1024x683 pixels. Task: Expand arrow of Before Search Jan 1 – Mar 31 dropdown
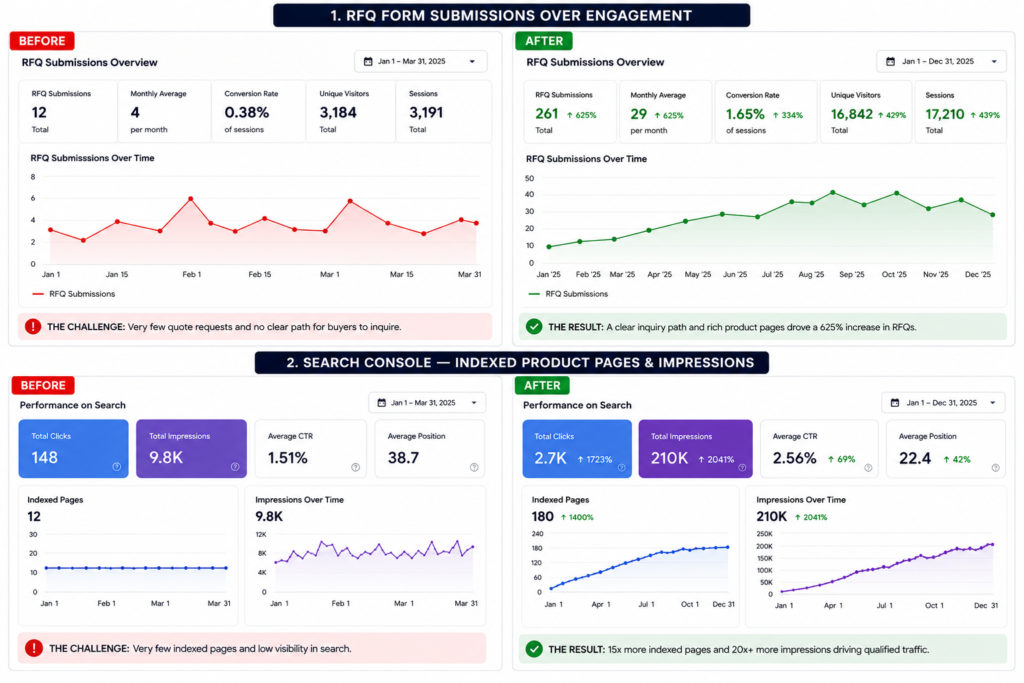pyautogui.click(x=474, y=403)
